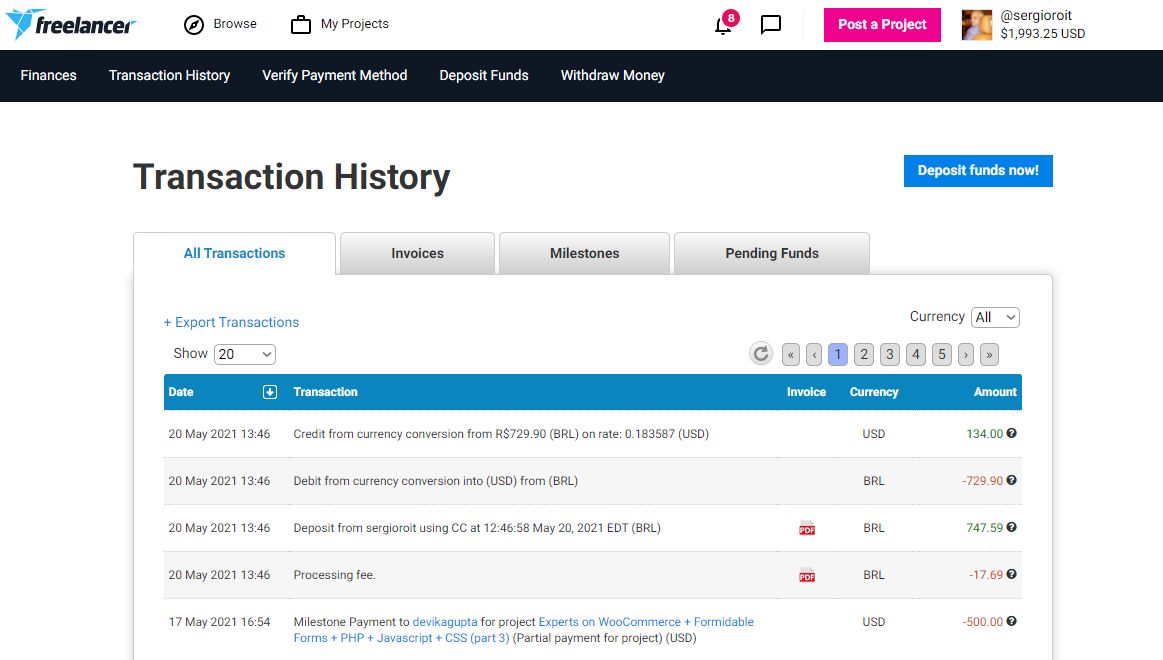Click the Freelancer logo
The image size is (1163, 660).
click(70, 25)
